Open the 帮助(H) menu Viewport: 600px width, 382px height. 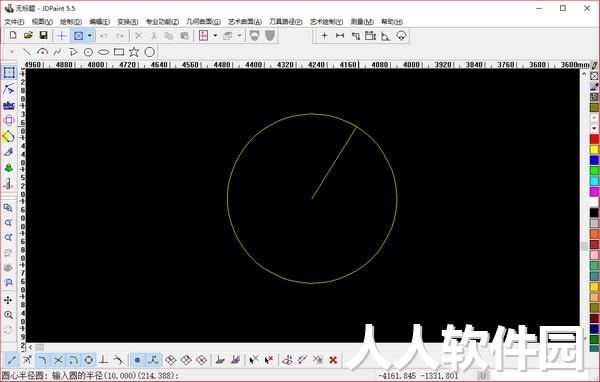click(392, 21)
